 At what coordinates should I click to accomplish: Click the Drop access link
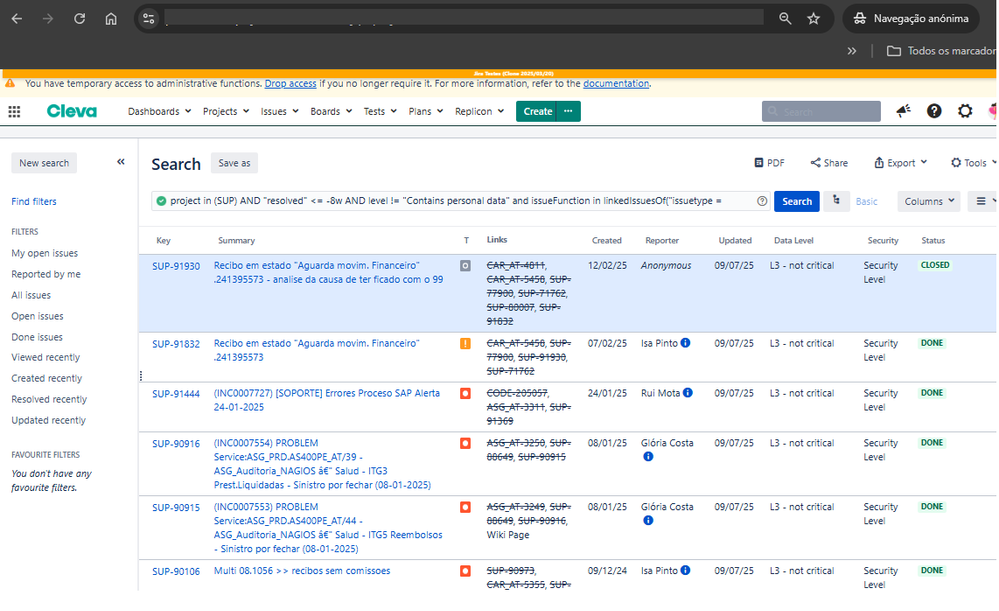[290, 84]
